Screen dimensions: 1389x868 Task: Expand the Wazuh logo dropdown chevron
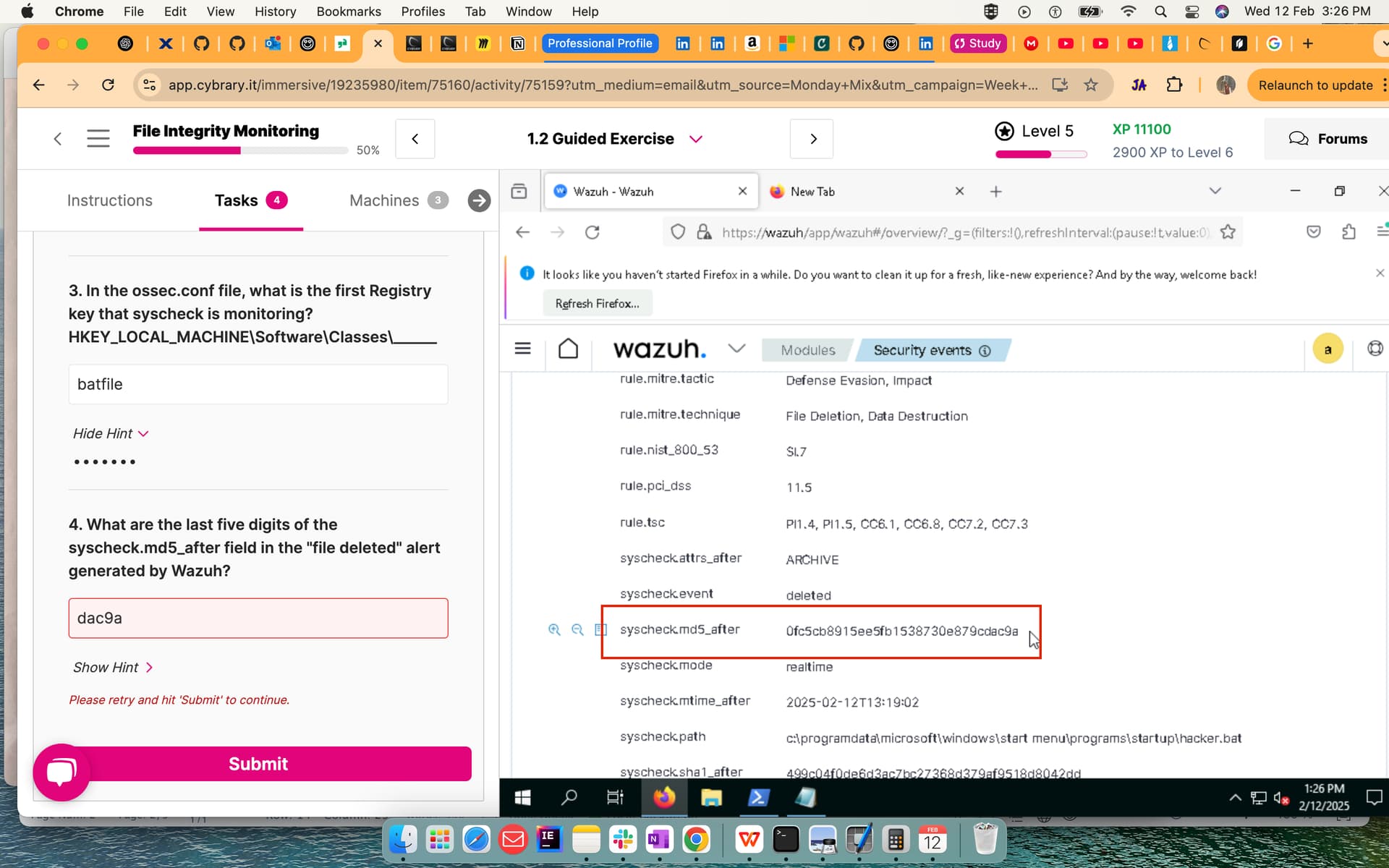(736, 349)
